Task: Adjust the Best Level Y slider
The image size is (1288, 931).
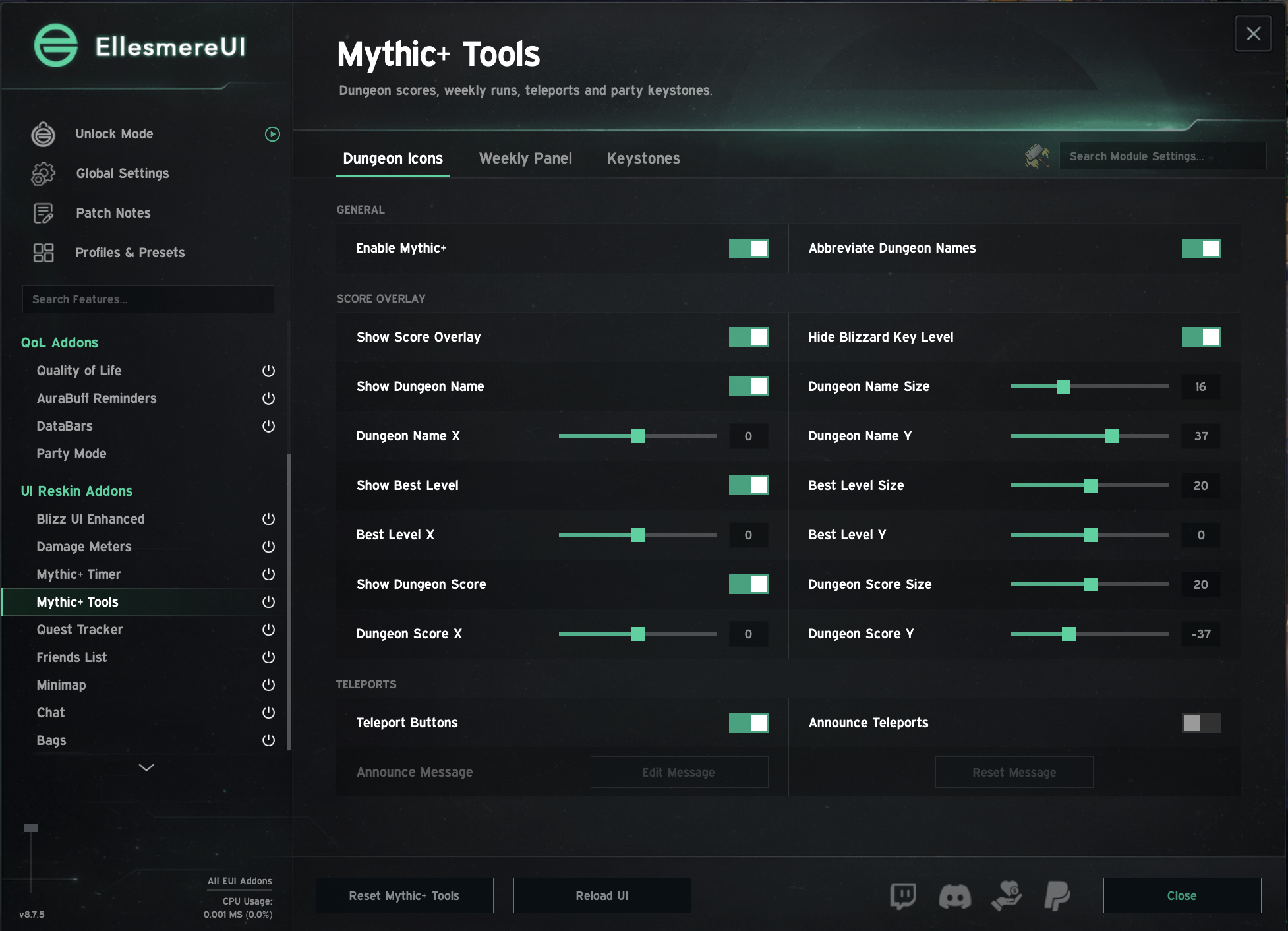Action: pyautogui.click(x=1090, y=535)
